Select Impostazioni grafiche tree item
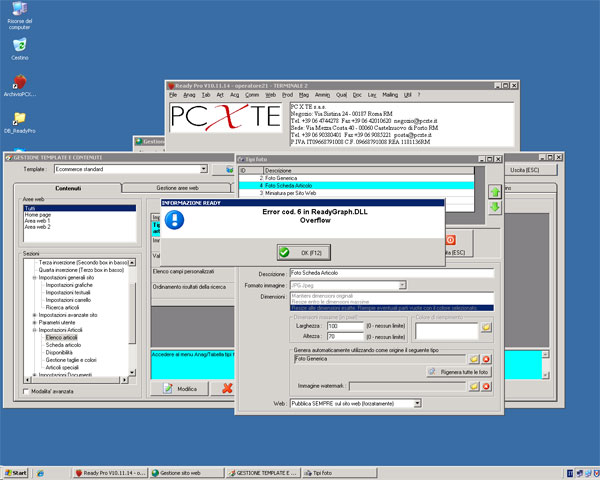600x480 pixels. pos(69,285)
